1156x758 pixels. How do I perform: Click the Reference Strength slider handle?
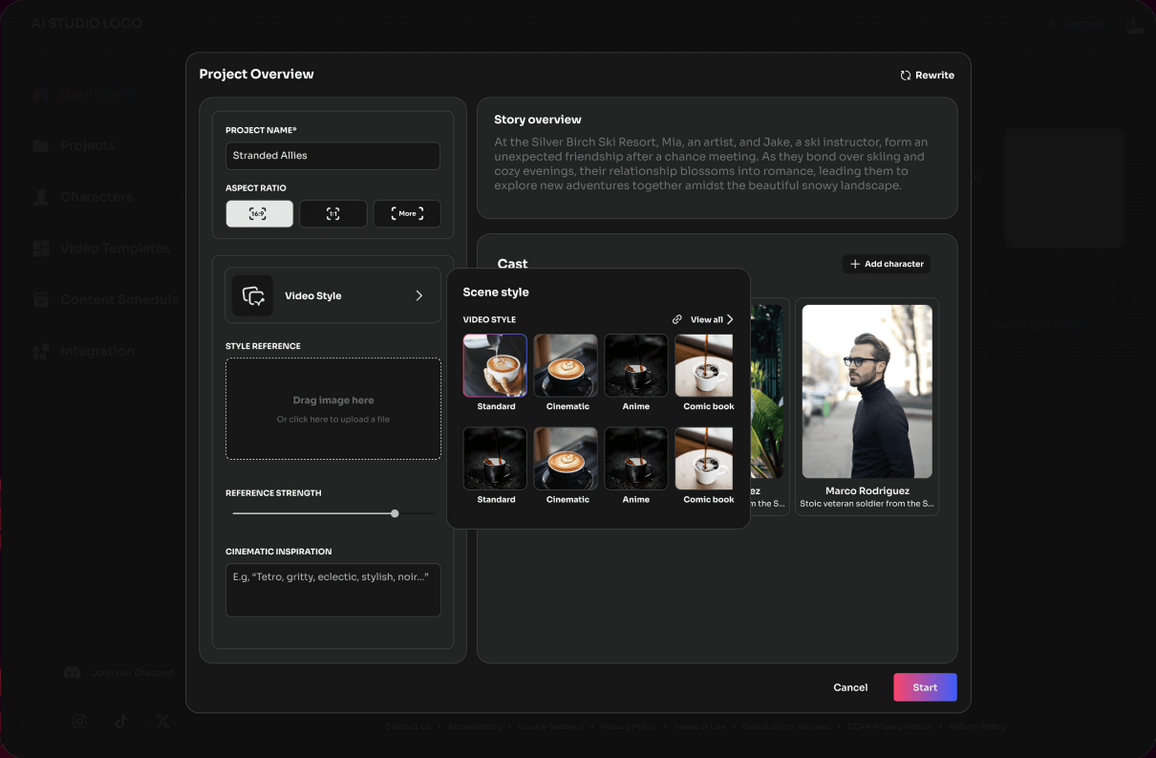coord(395,513)
